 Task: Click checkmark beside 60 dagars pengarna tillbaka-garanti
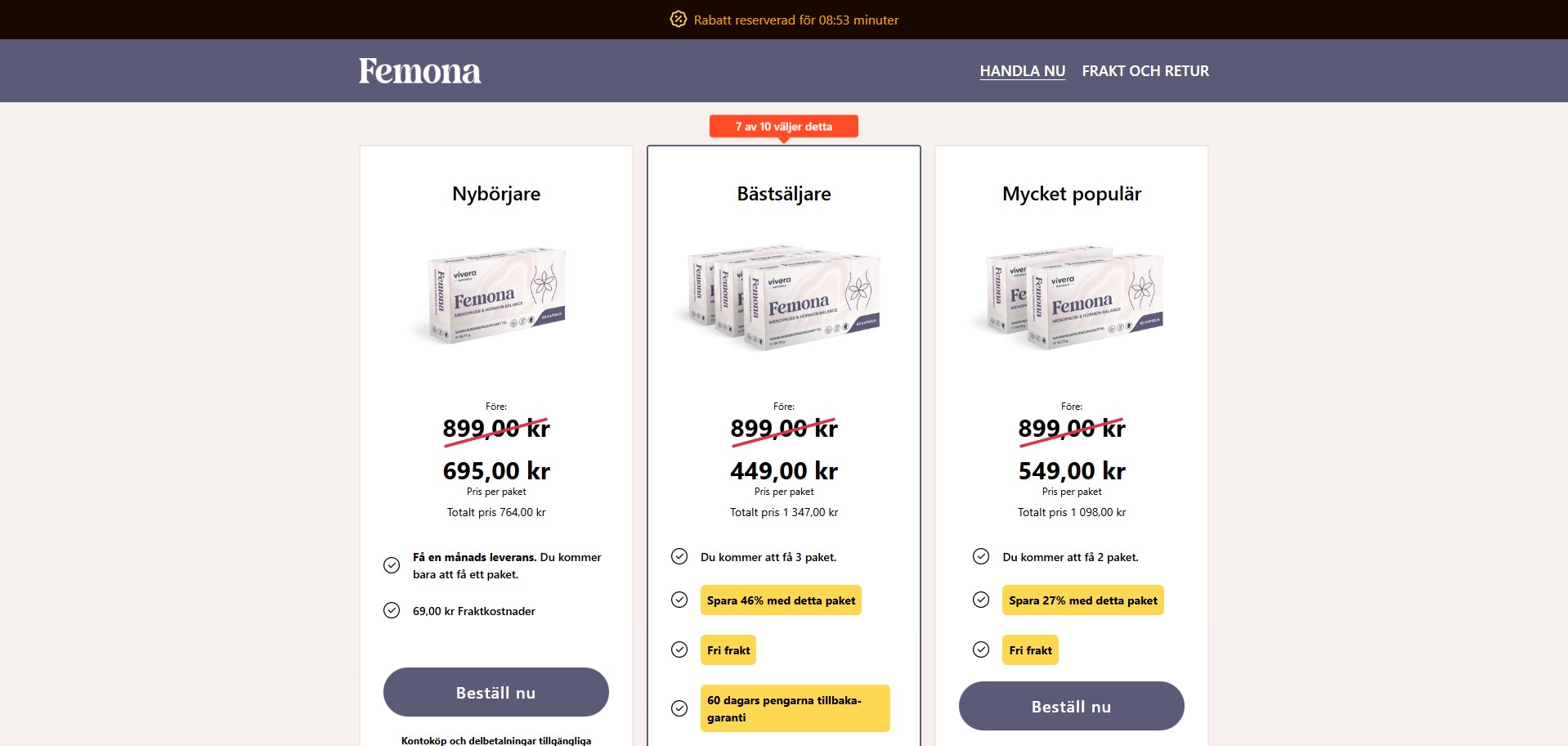679,708
